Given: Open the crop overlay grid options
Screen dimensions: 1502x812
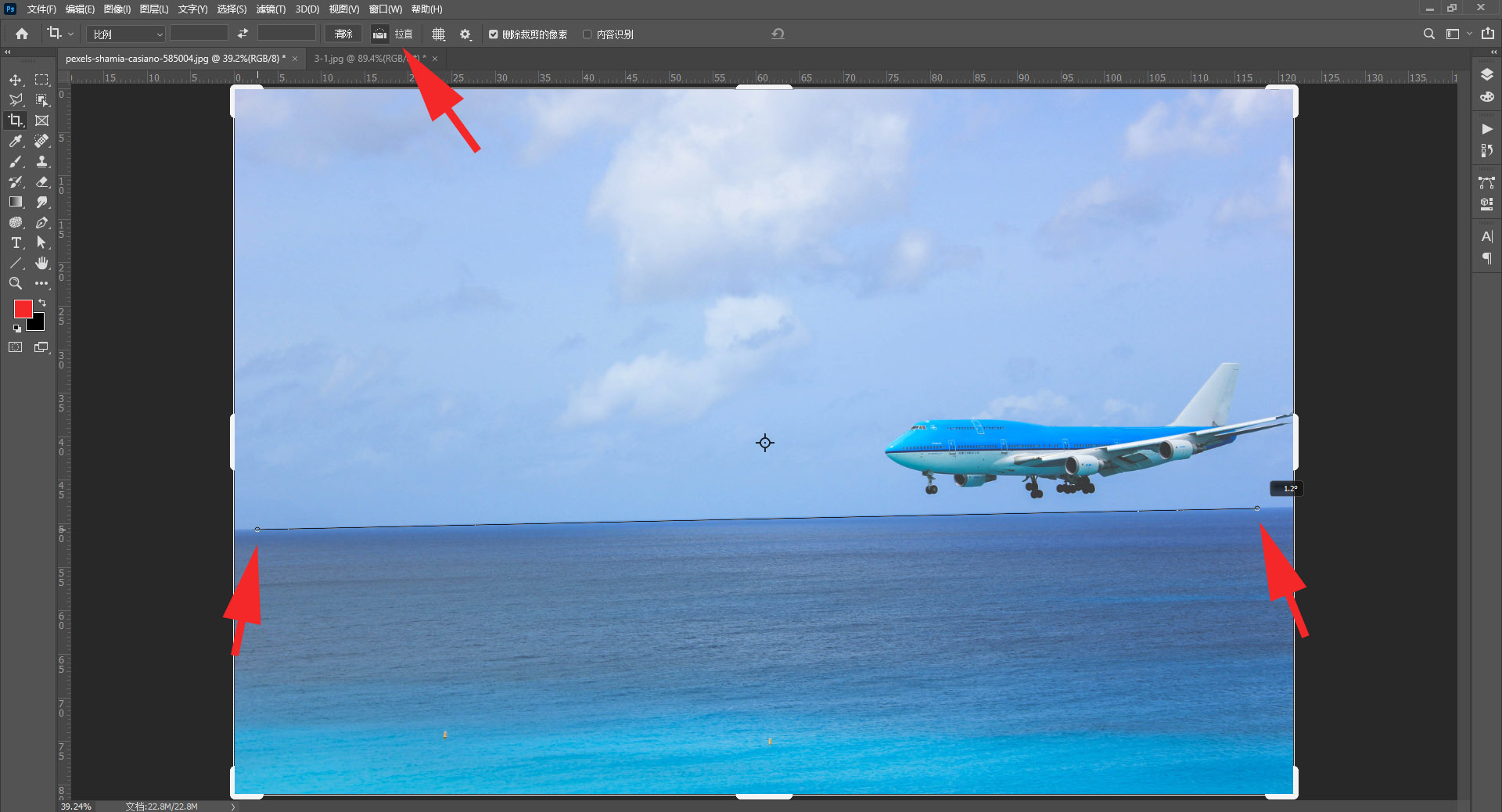Looking at the screenshot, I should click(439, 34).
